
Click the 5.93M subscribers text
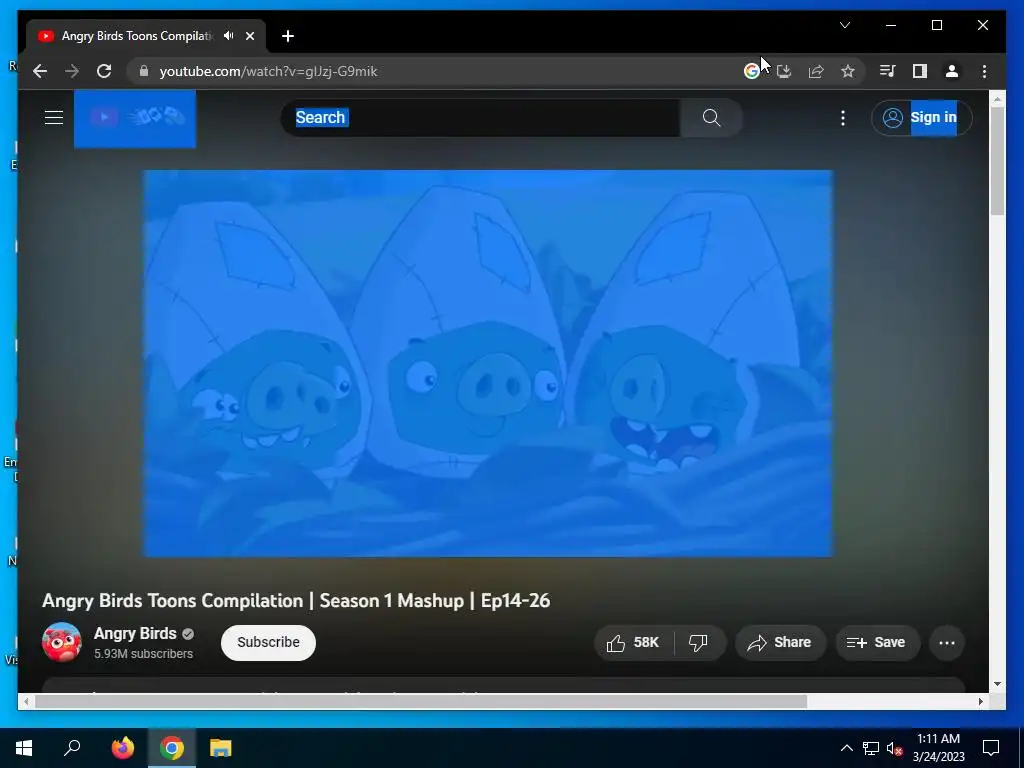144,654
